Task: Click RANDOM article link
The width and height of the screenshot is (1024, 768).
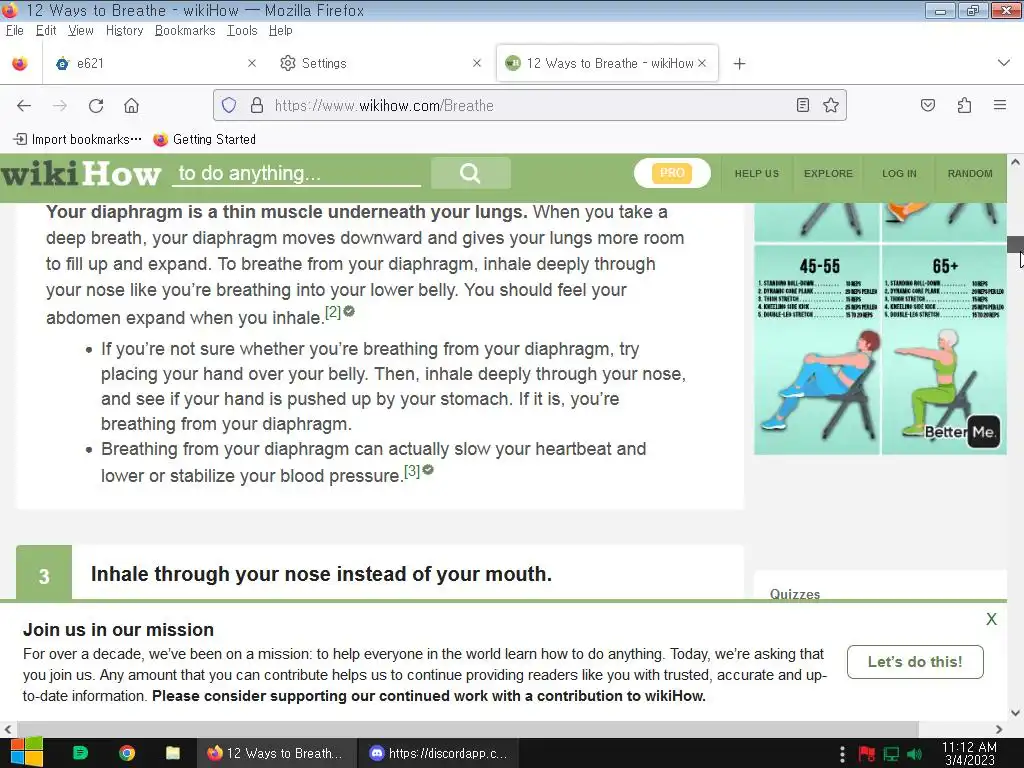Action: coord(970,174)
